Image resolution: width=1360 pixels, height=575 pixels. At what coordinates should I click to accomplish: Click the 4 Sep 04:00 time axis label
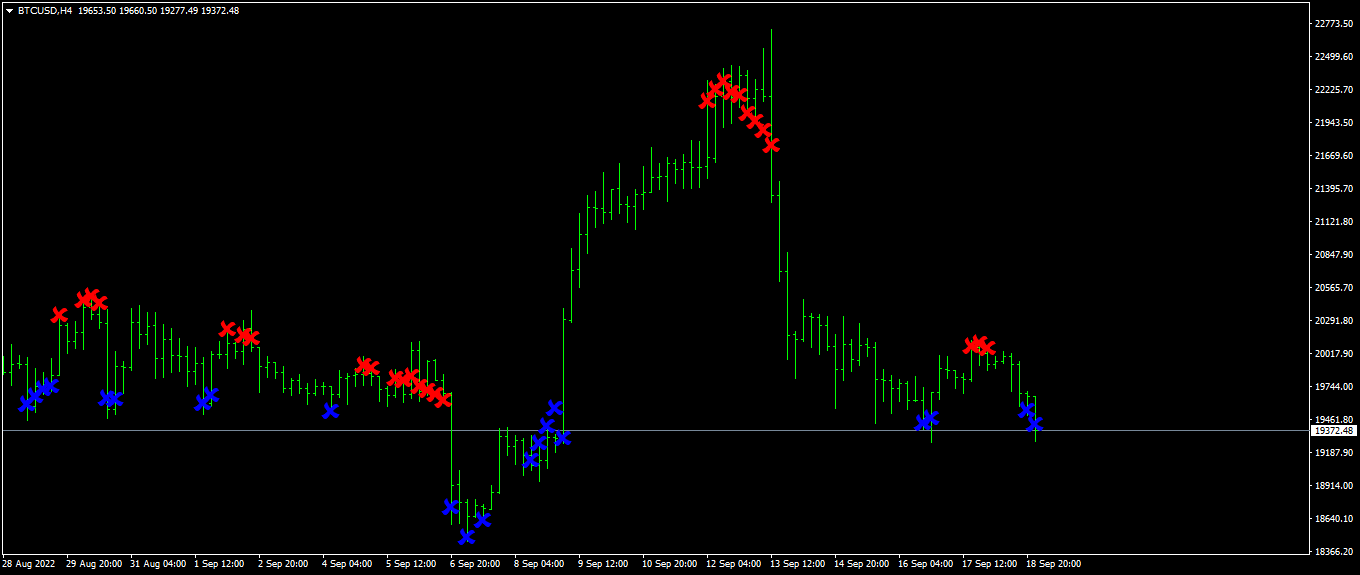(x=347, y=563)
